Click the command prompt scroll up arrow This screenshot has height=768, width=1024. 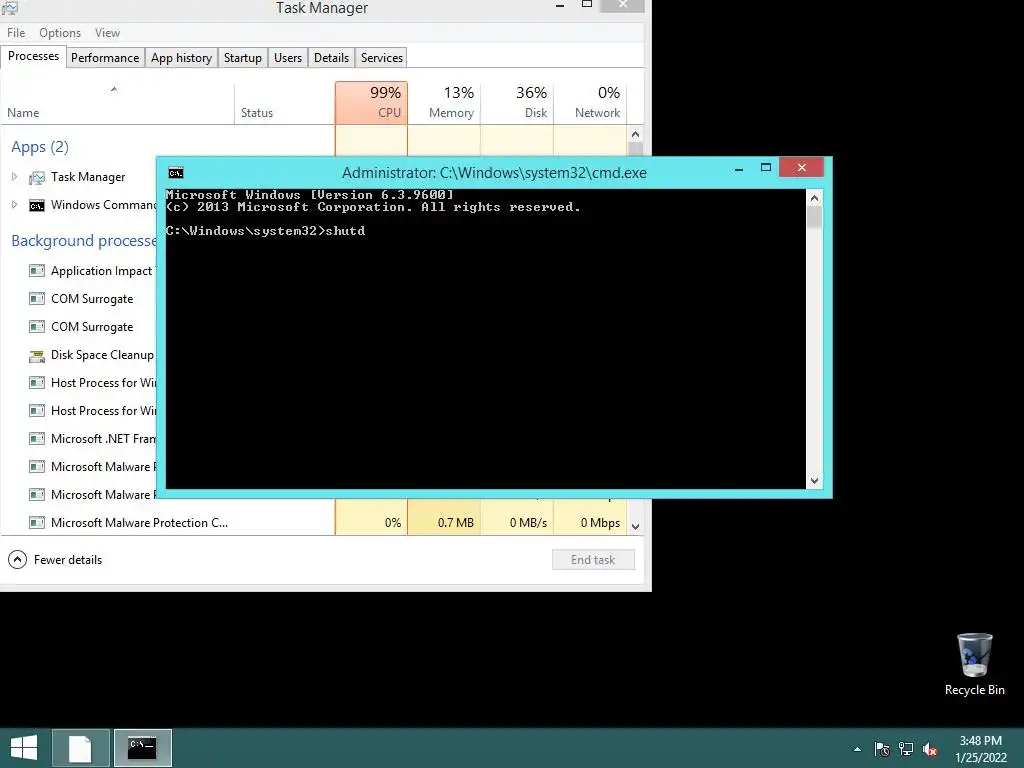click(814, 198)
